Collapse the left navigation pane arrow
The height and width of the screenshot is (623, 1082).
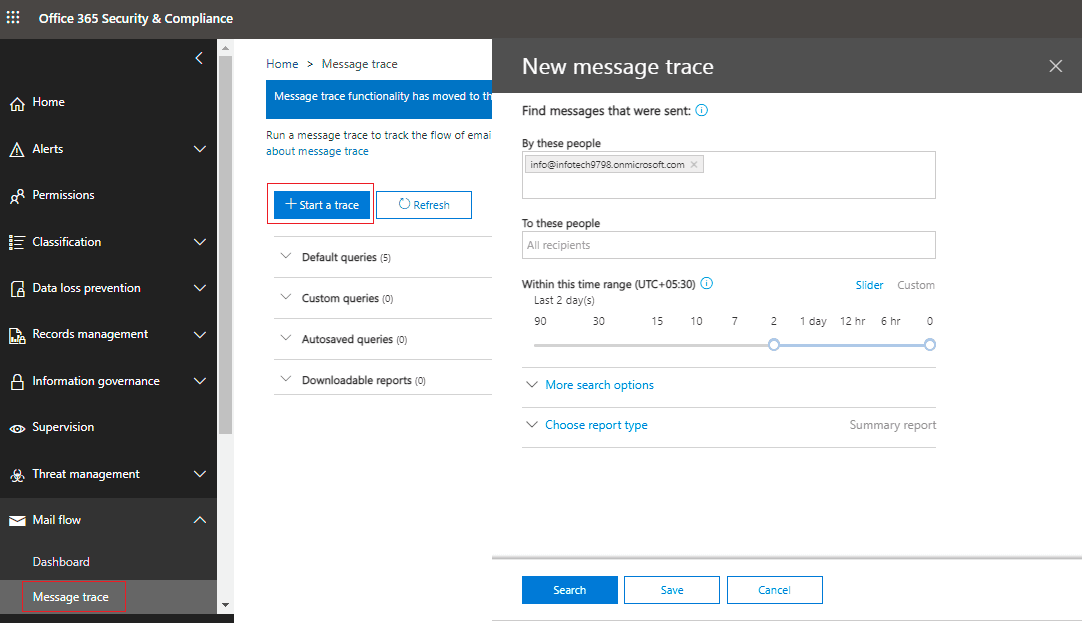tap(199, 58)
